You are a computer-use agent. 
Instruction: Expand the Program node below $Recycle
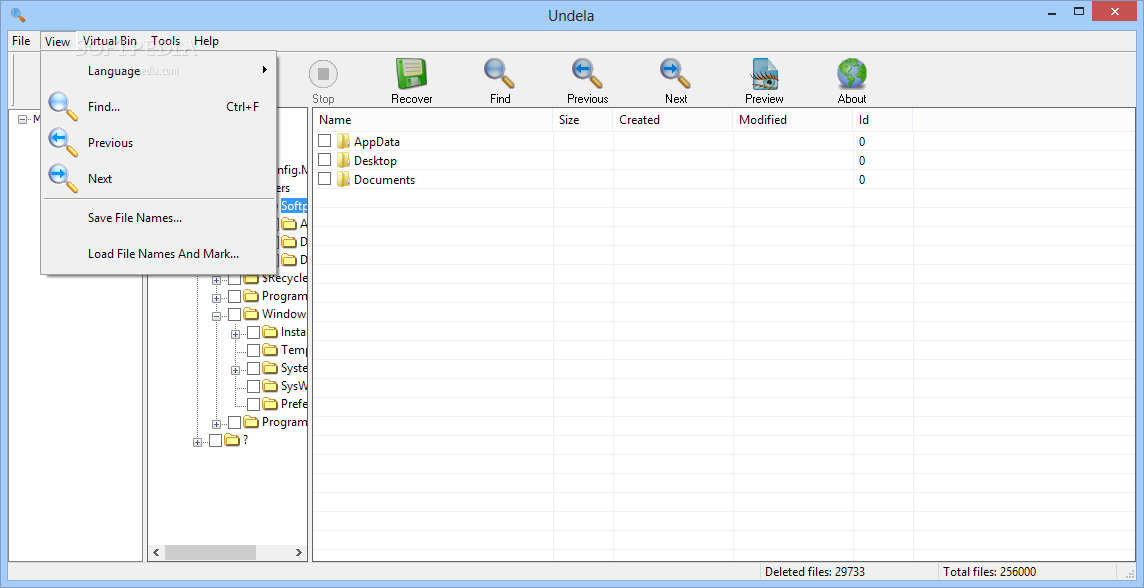(217, 298)
